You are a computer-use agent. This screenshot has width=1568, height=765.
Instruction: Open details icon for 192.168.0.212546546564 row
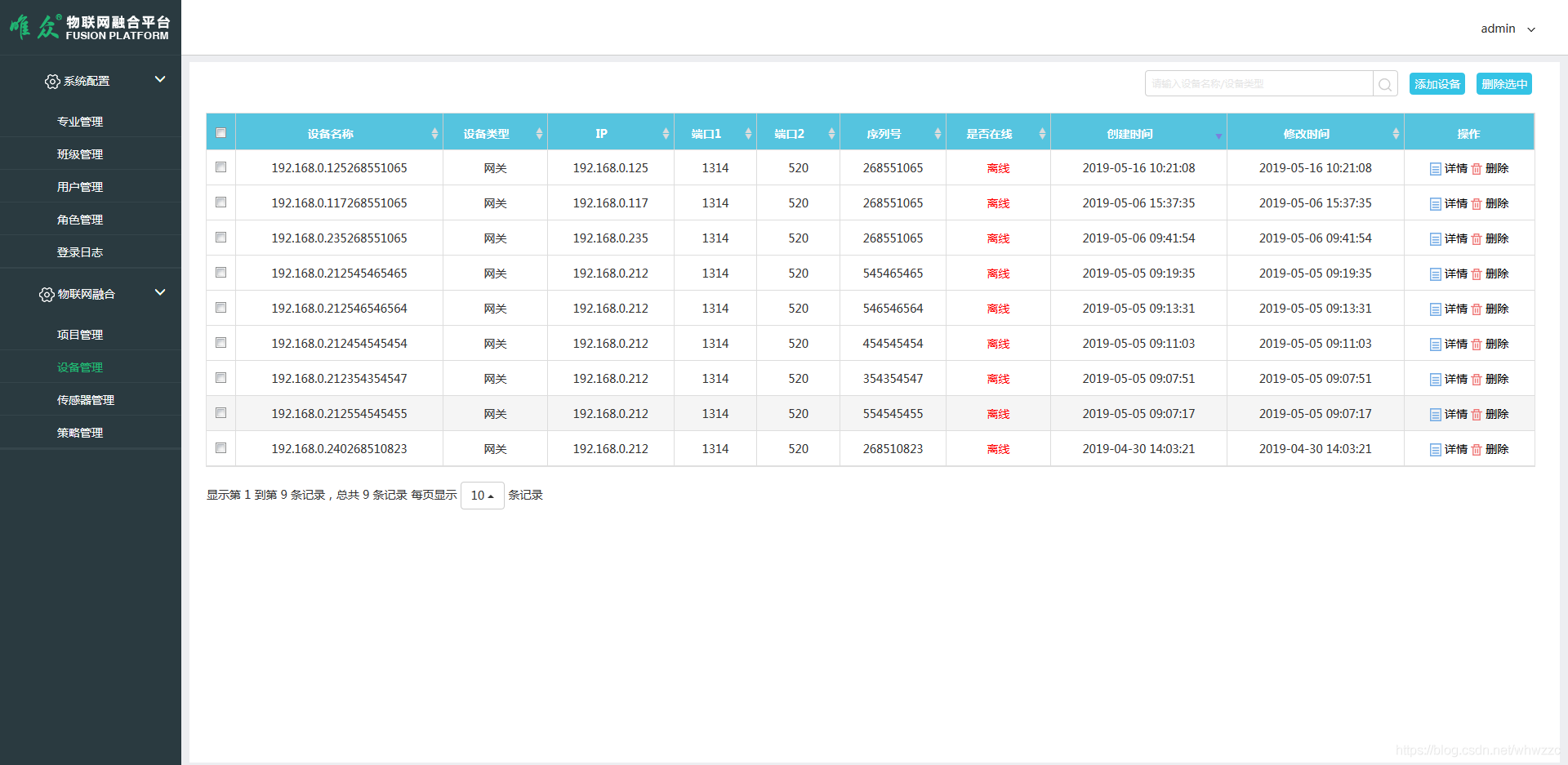pyautogui.click(x=1435, y=309)
